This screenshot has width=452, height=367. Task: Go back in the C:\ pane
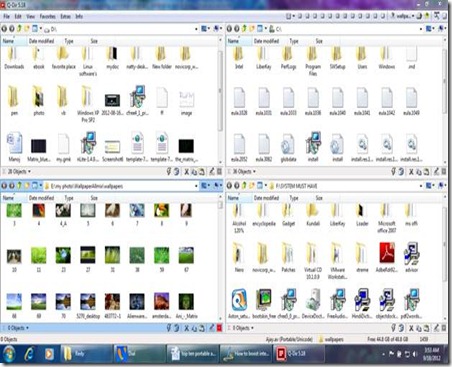(x=229, y=29)
